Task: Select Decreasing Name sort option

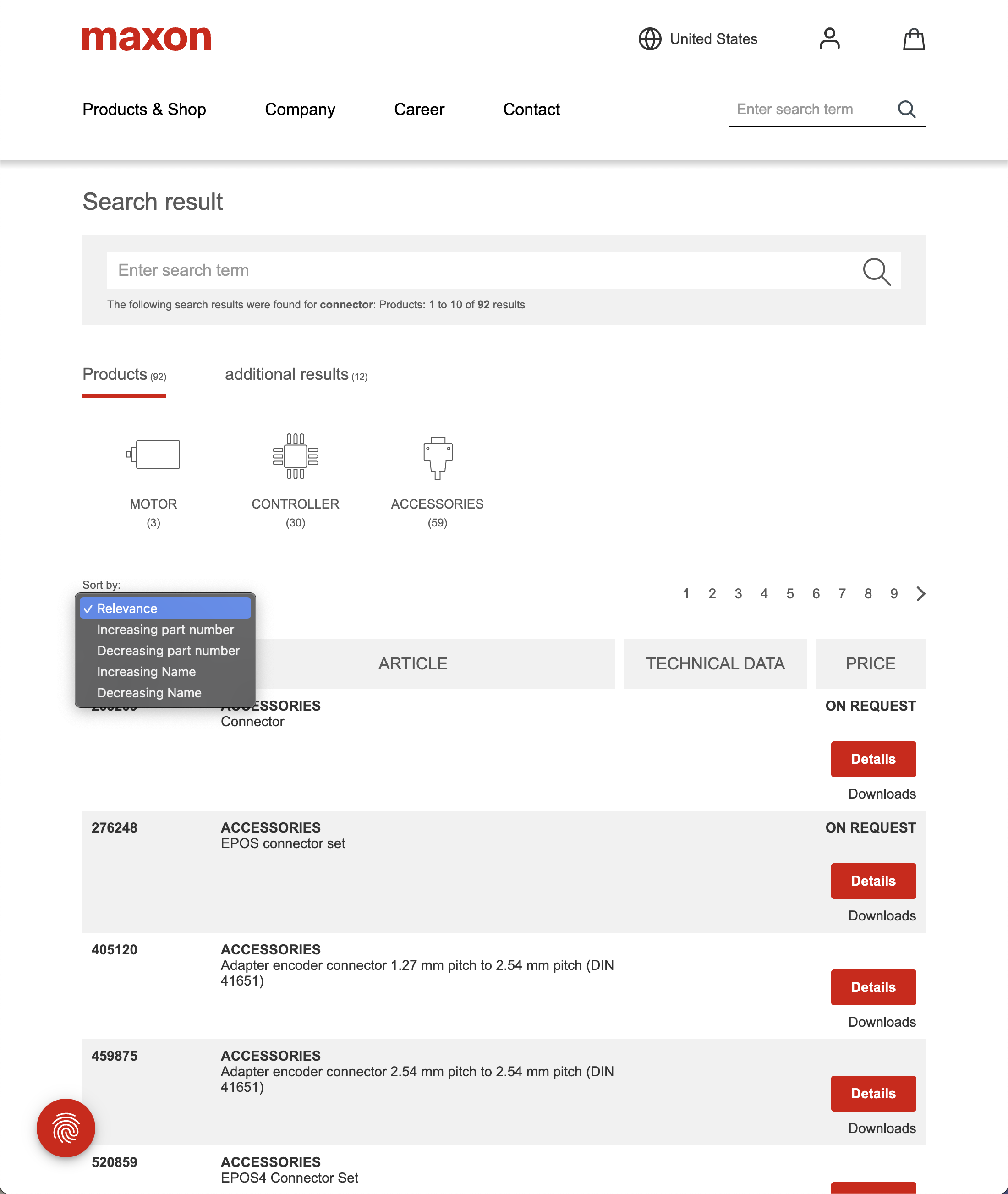Action: (x=149, y=692)
